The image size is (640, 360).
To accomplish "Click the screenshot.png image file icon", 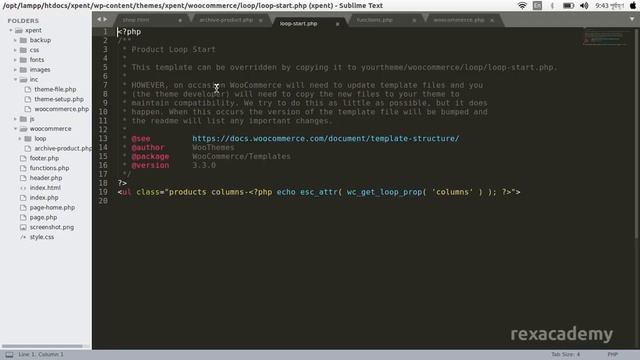I will pos(23,227).
